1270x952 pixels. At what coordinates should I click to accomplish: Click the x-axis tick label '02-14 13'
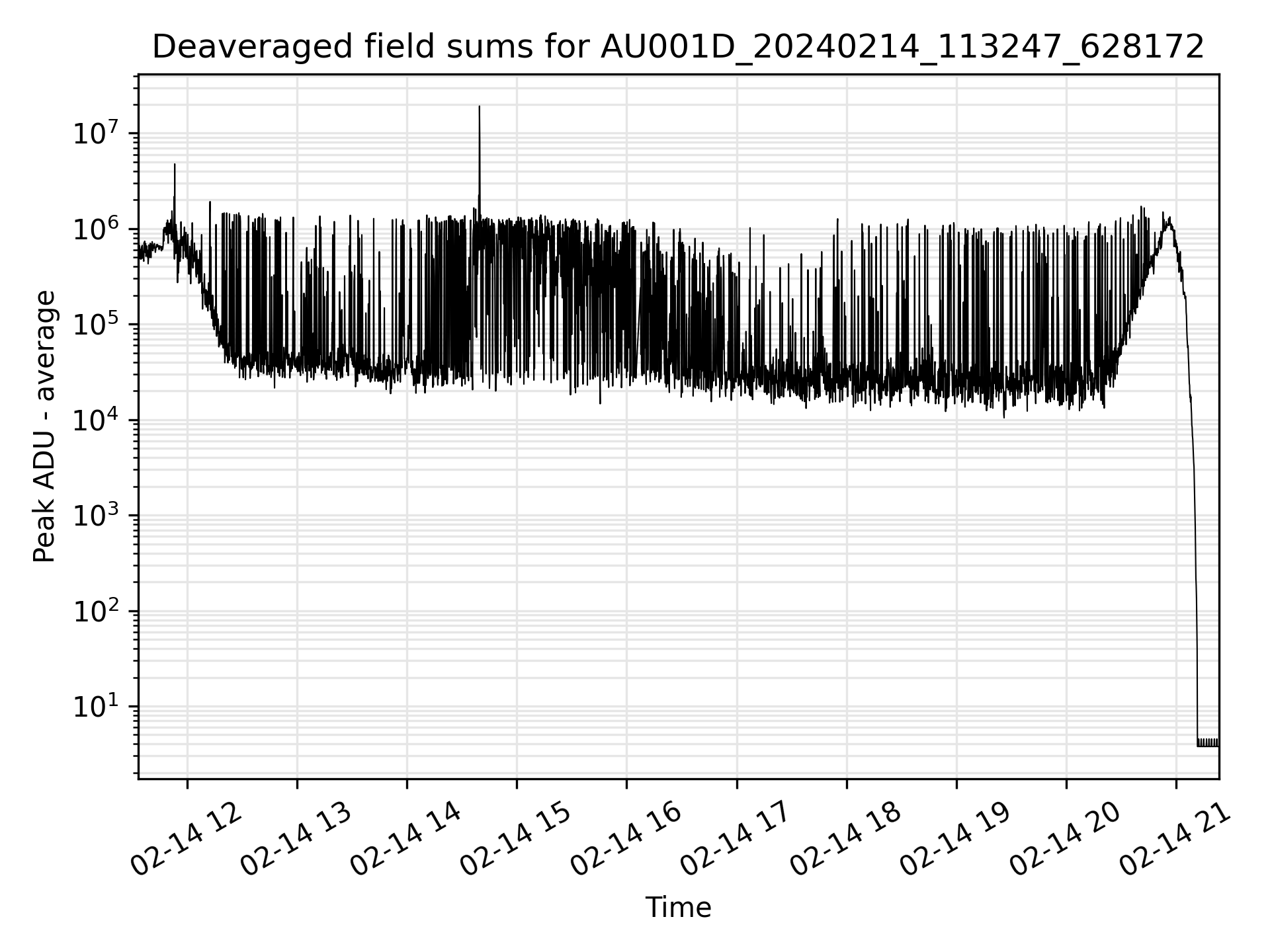[297, 840]
